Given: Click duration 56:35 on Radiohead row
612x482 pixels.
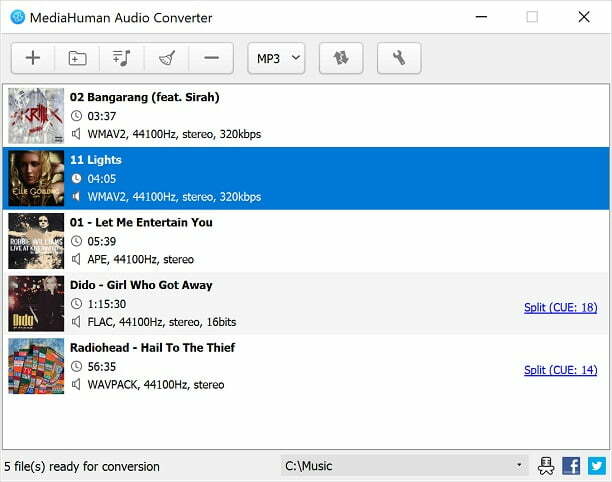Looking at the screenshot, I should point(101,366).
